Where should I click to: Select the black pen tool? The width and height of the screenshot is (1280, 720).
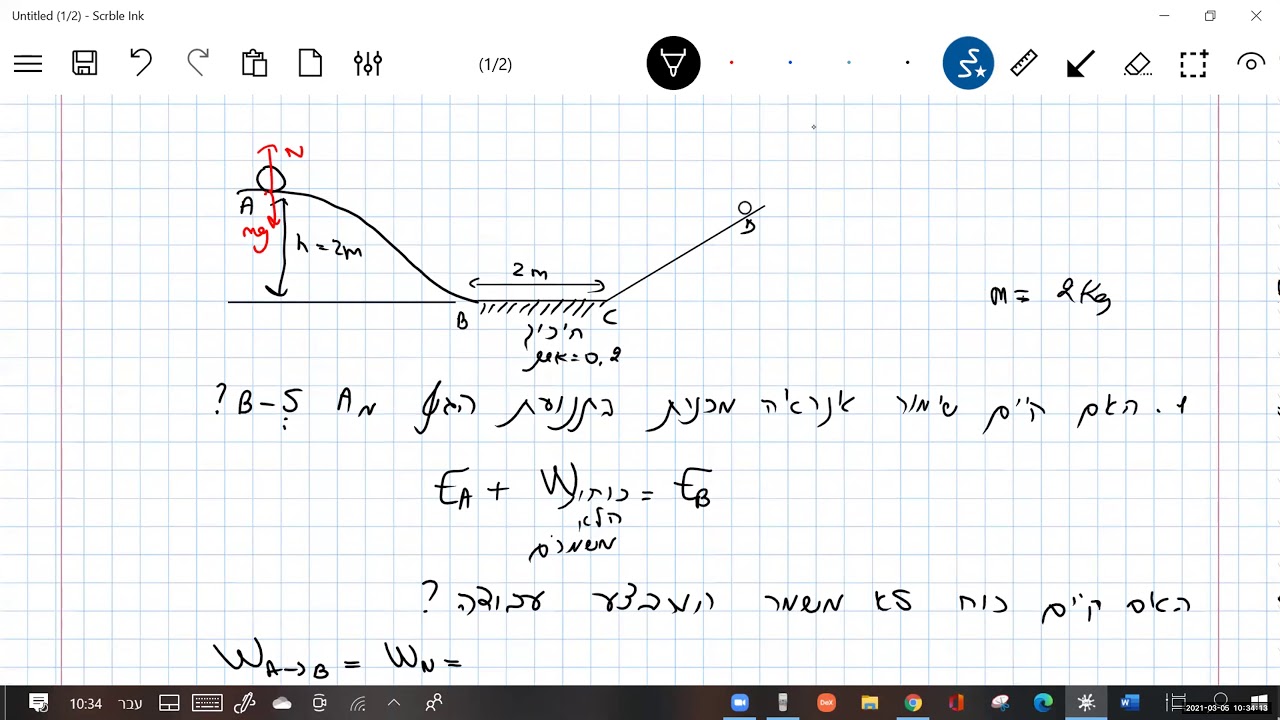pos(673,64)
